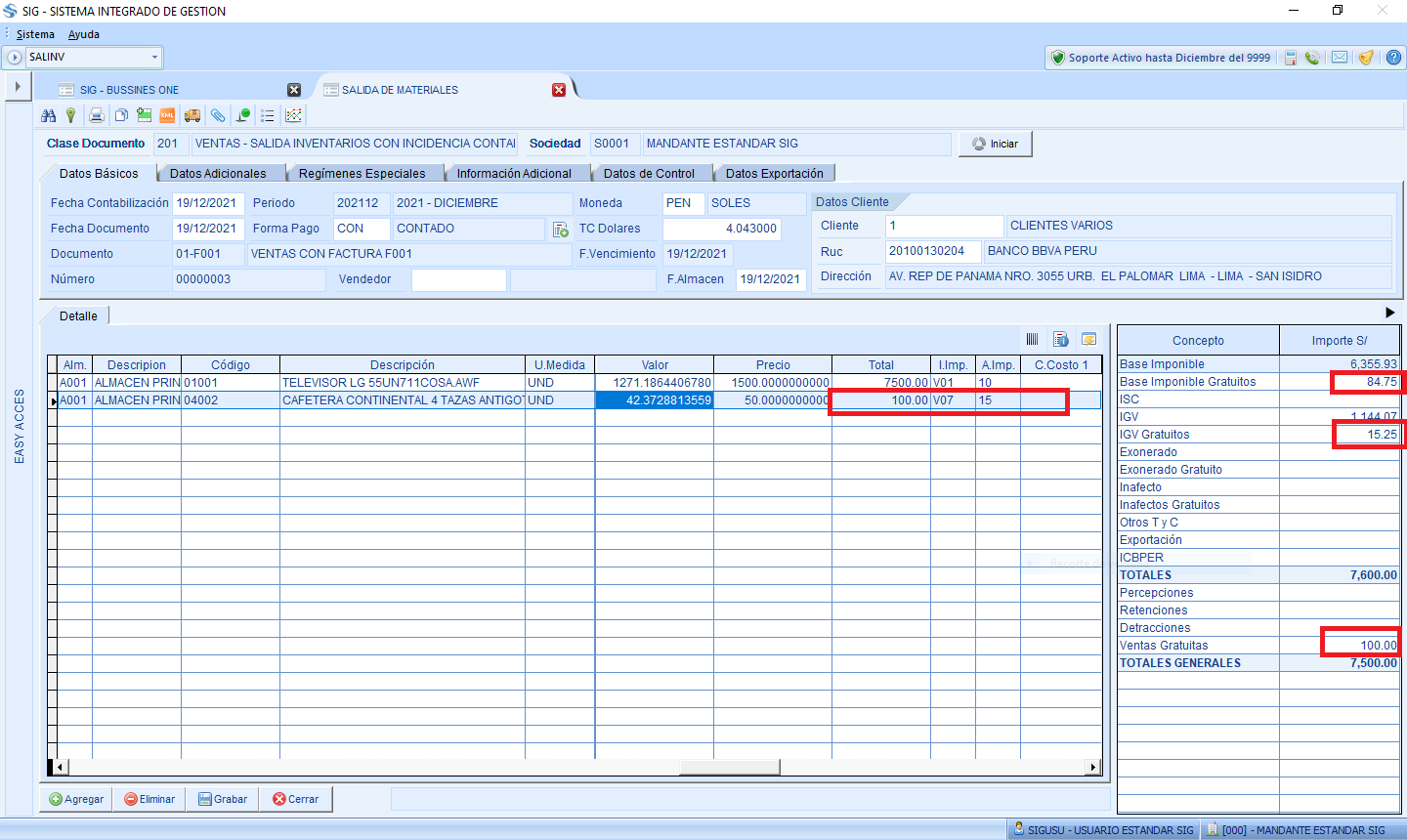Viewport: 1407px width, 840px height.
Task: Click the paperclip attachment icon
Action: (218, 115)
